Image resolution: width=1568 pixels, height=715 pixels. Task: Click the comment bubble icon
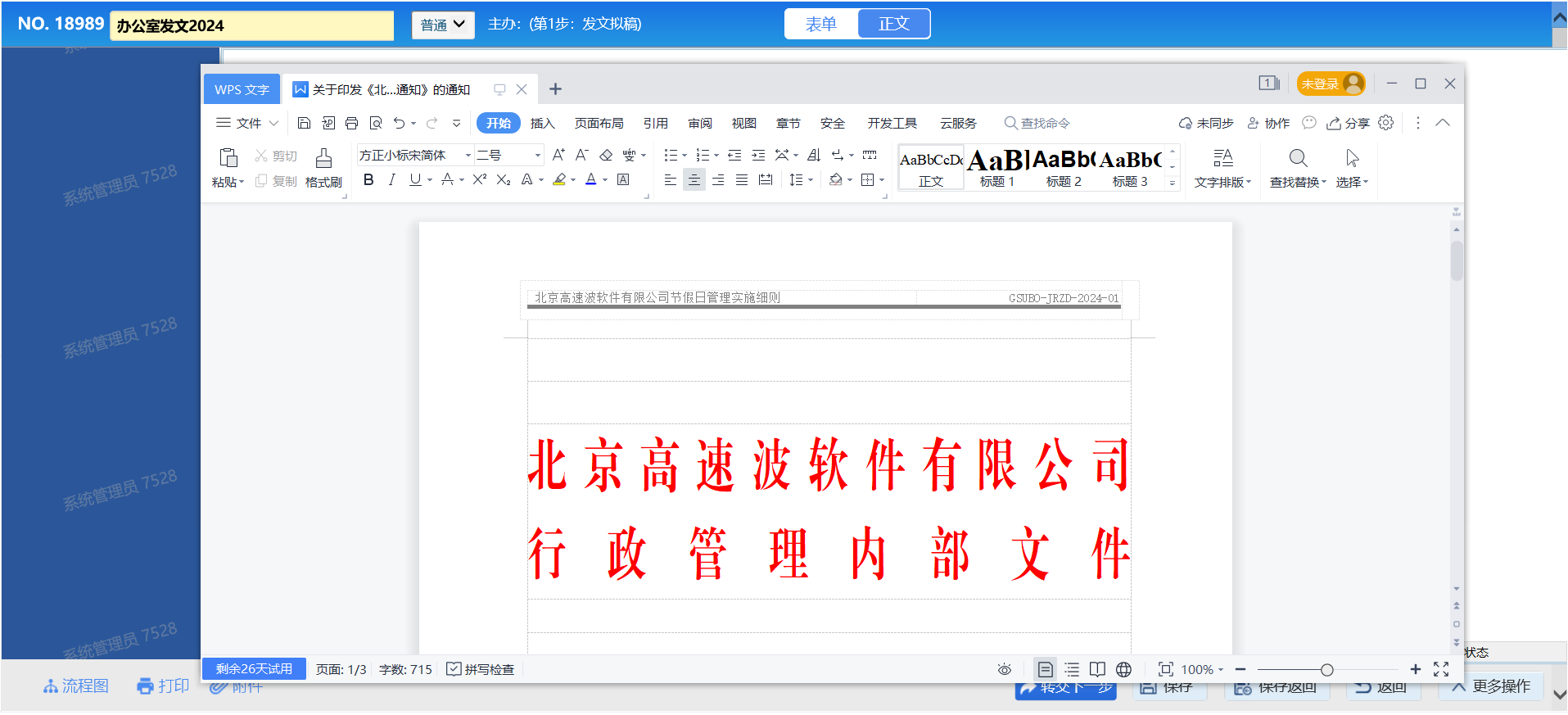[x=1309, y=123]
